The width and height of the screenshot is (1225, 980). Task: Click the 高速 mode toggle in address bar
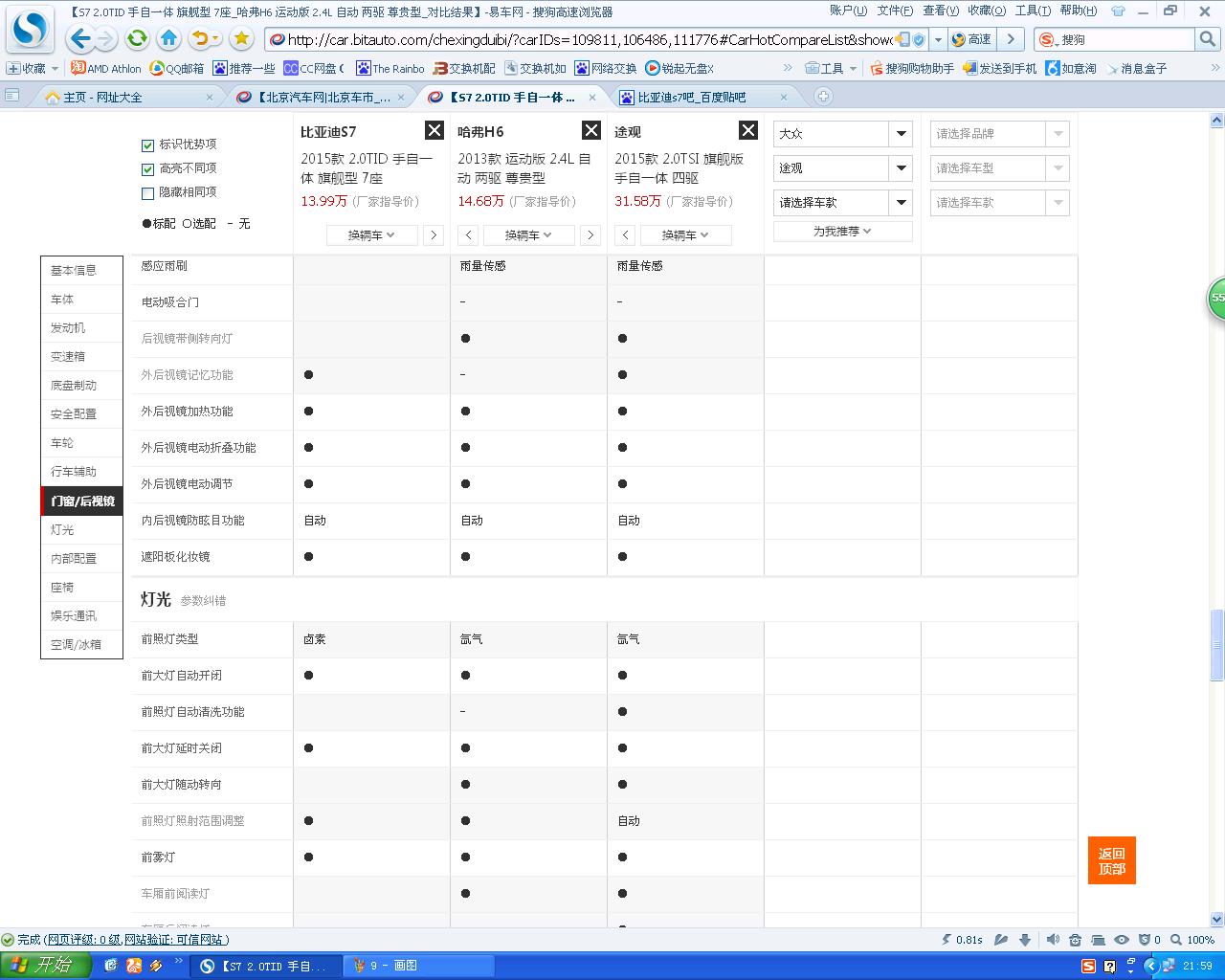[x=971, y=39]
